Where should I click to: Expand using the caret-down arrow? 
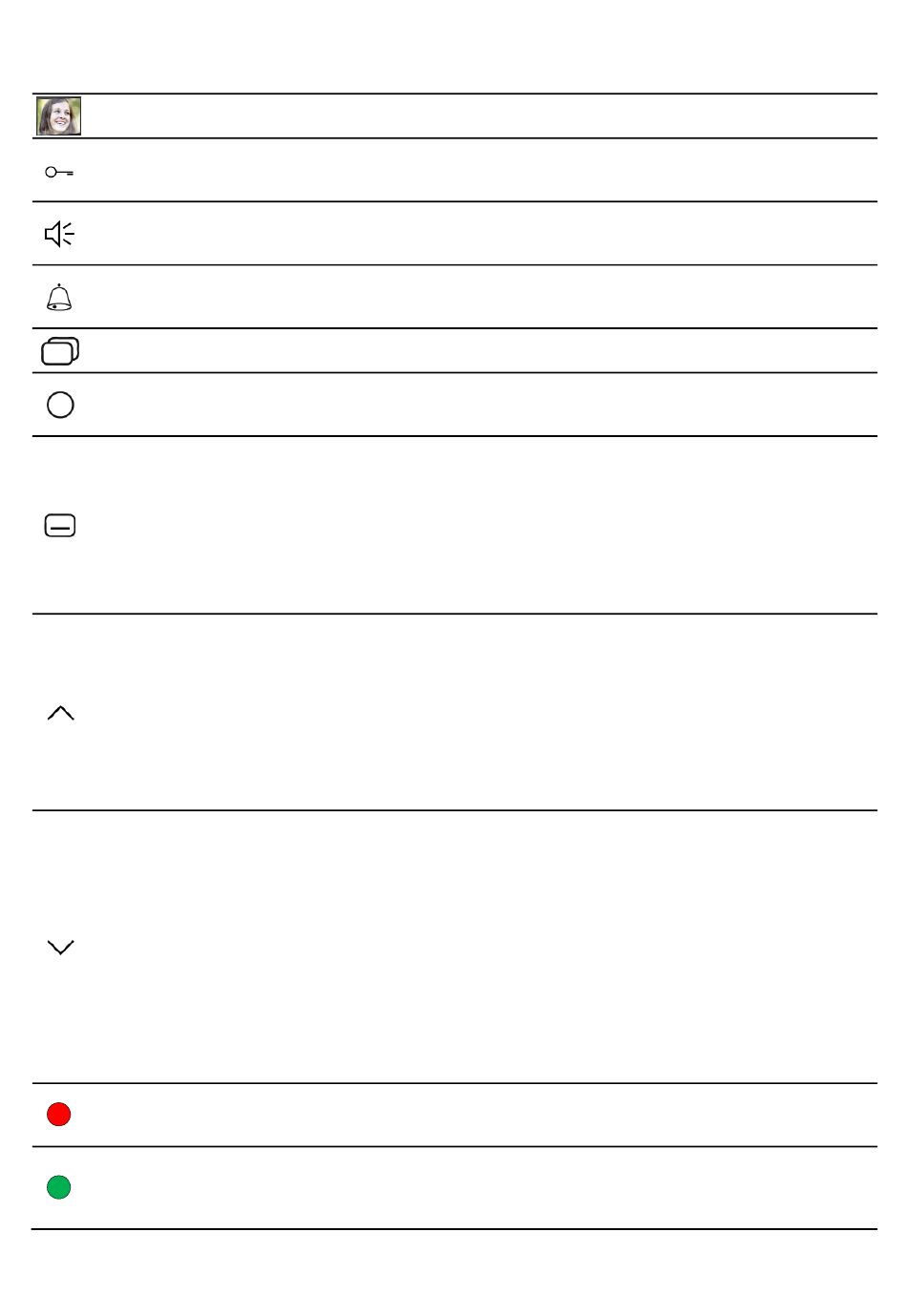pyautogui.click(x=60, y=947)
